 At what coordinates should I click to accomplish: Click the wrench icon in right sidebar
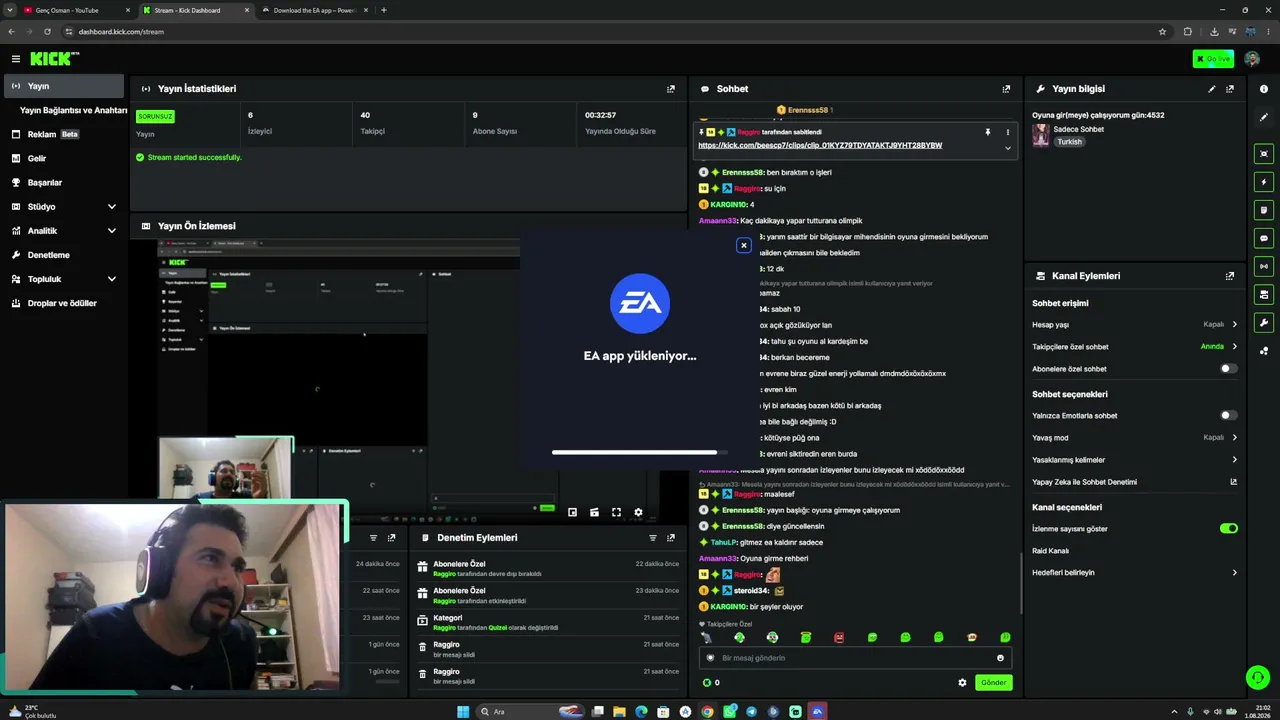pos(1264,322)
